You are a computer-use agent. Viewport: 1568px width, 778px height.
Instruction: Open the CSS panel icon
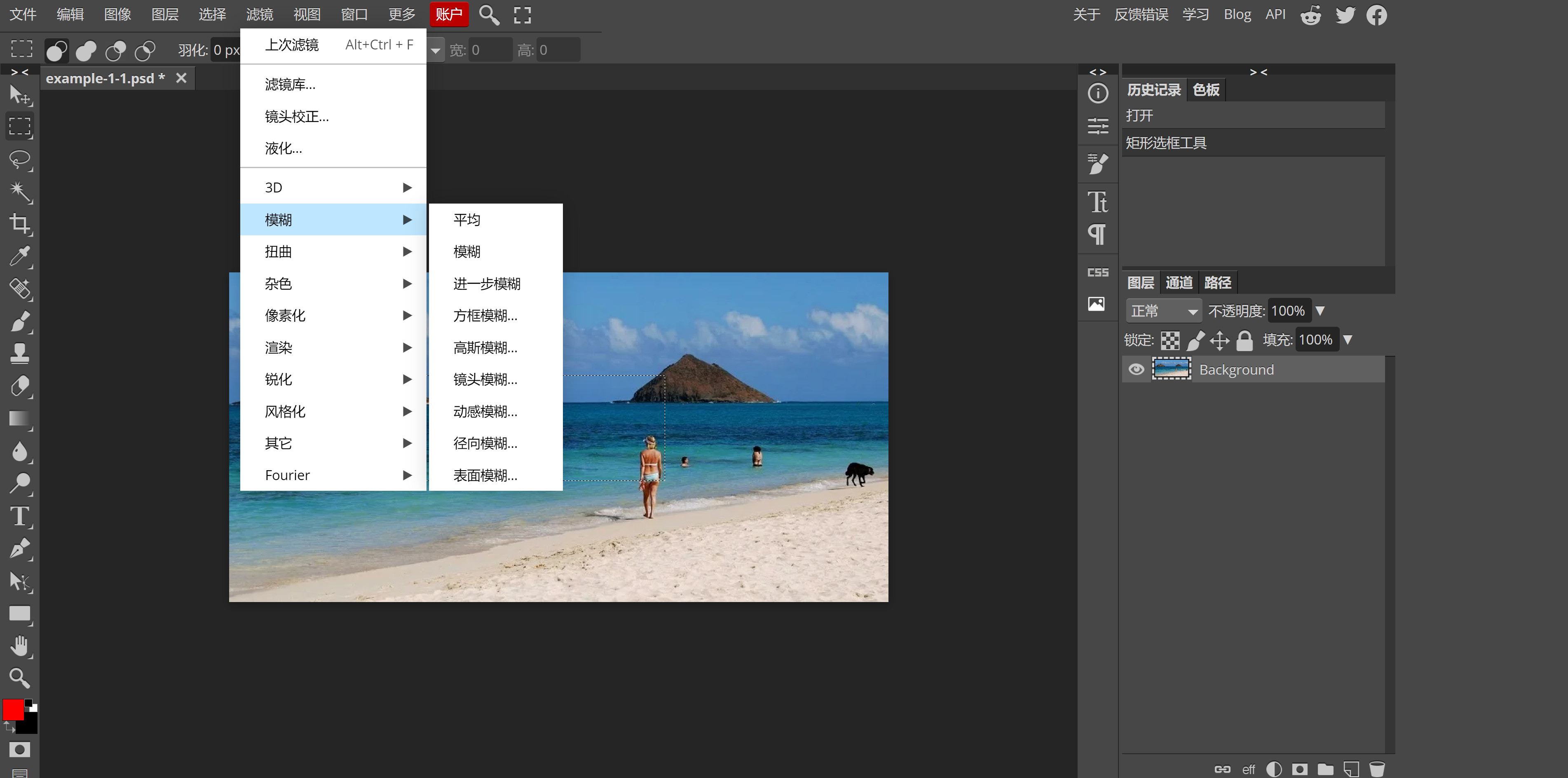click(x=1097, y=272)
